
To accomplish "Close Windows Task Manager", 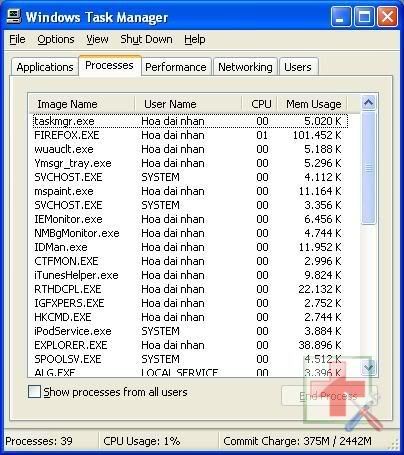I will point(387,17).
